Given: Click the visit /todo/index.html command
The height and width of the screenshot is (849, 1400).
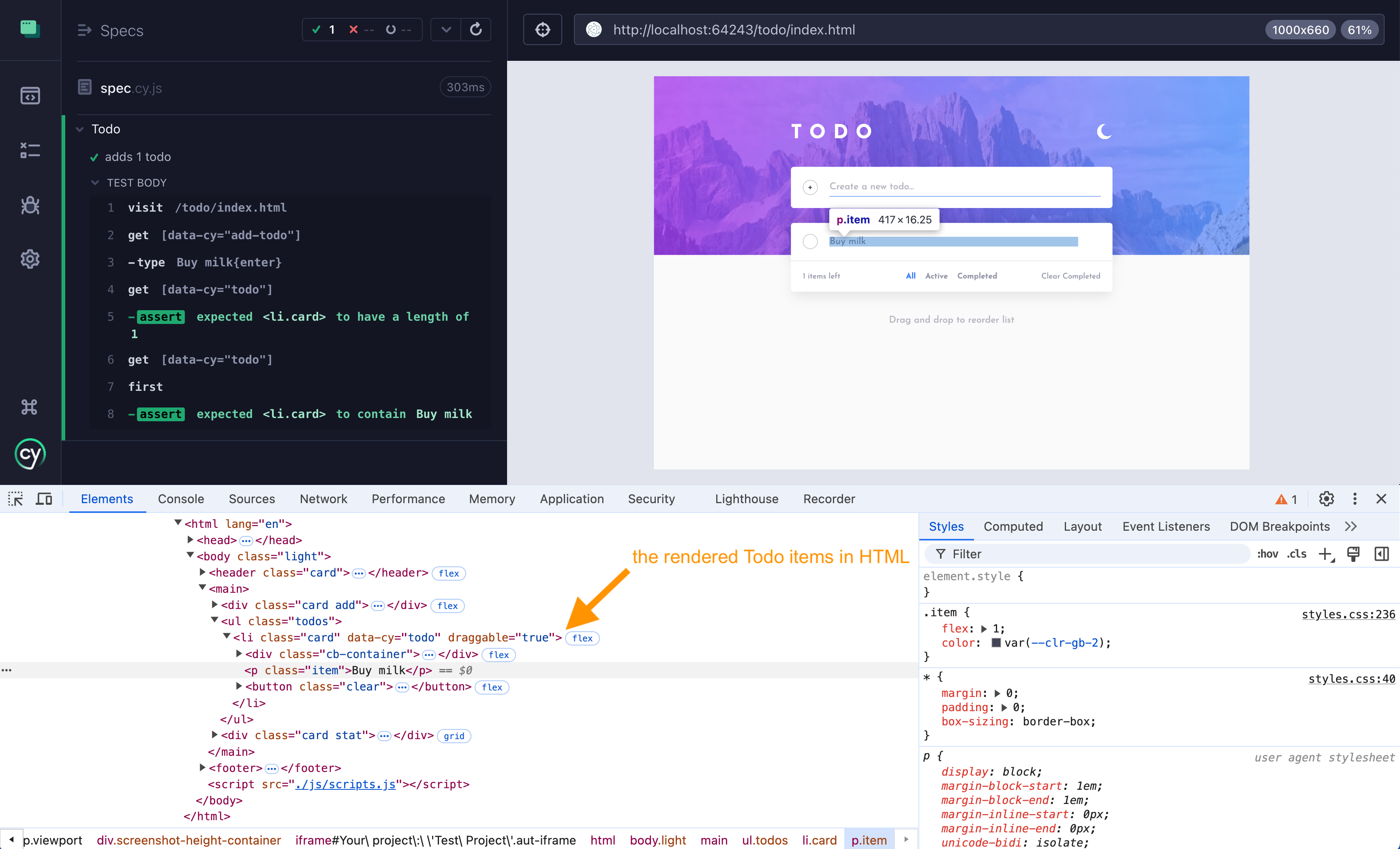Looking at the screenshot, I should coord(290,208).
